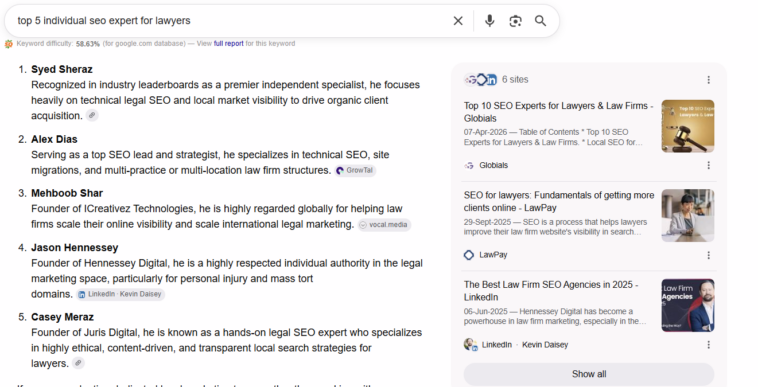The height and width of the screenshot is (387, 758).
Task: Open more options for Globials result
Action: [x=708, y=165]
